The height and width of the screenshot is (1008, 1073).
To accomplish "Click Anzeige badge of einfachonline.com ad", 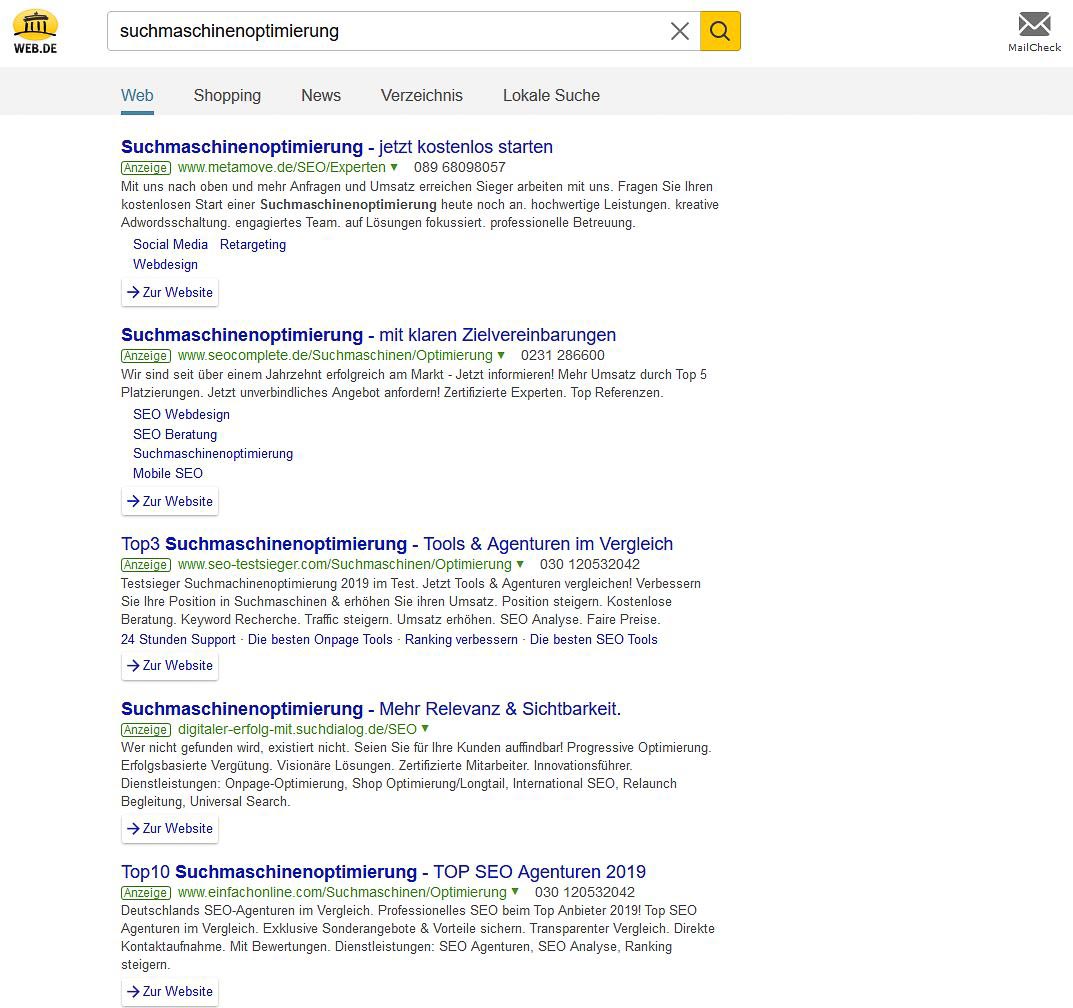I will (146, 893).
